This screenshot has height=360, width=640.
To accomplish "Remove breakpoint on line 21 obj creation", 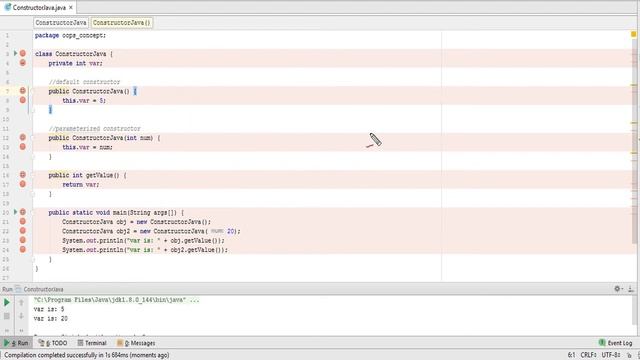I will (x=23, y=221).
